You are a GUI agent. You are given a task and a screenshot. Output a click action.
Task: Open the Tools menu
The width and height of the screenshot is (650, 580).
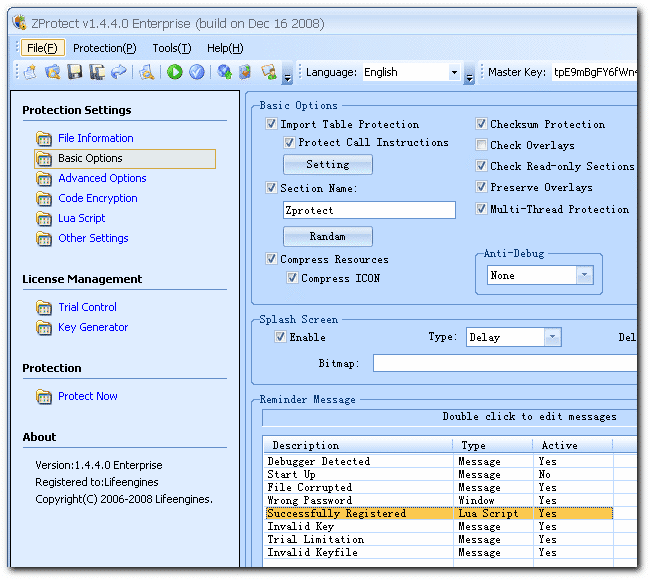point(171,48)
